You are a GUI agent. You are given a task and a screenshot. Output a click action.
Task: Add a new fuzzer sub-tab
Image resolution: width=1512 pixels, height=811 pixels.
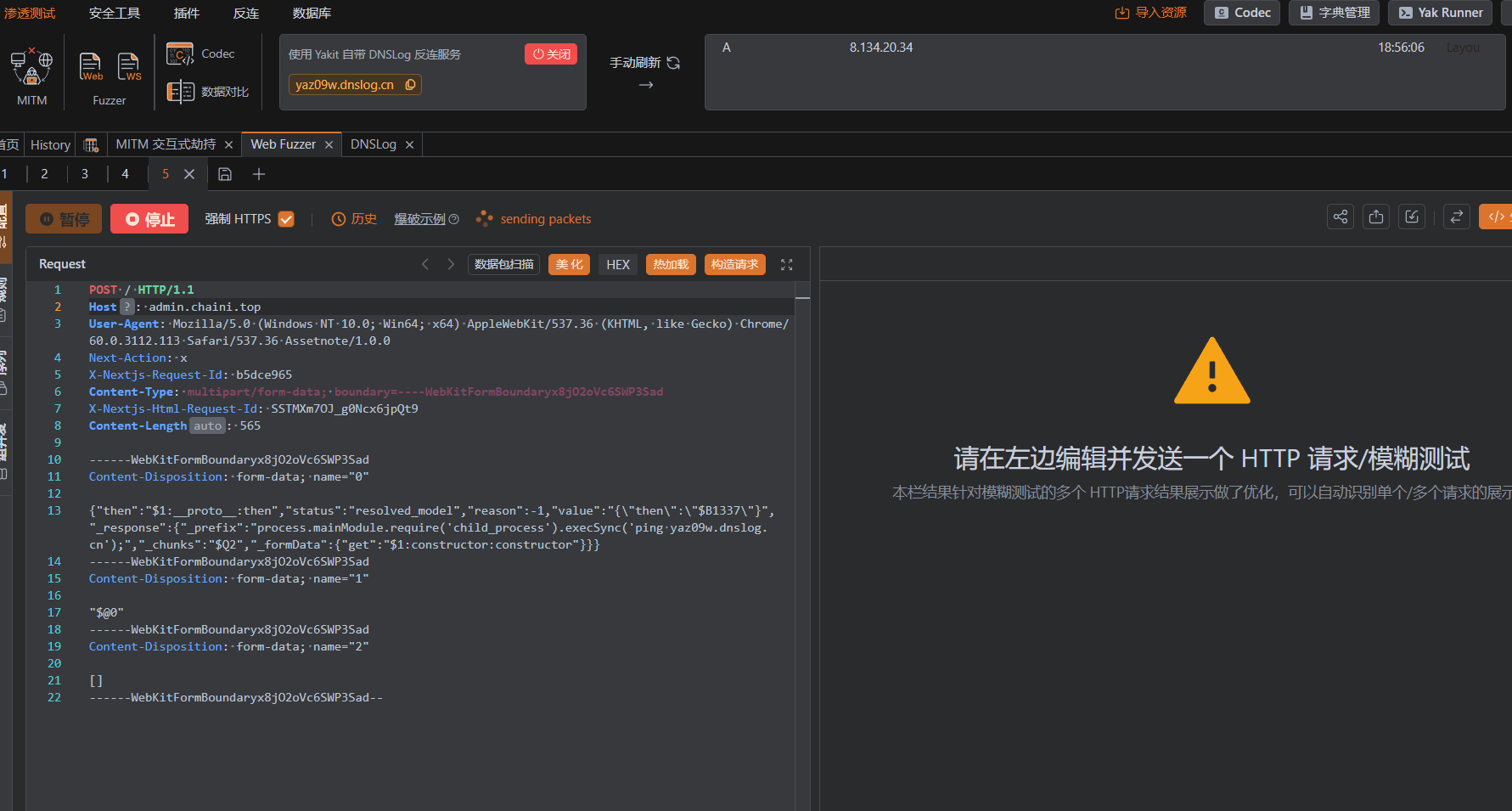259,174
